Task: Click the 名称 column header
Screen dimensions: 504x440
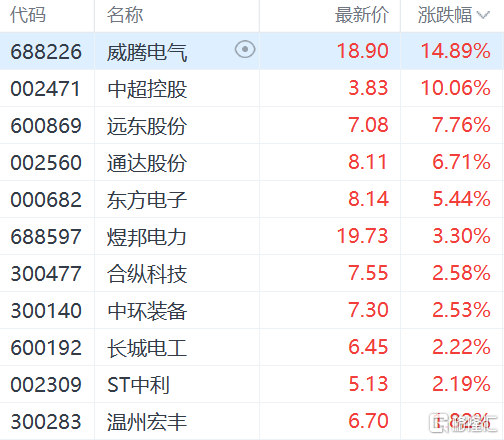Action: pos(125,15)
